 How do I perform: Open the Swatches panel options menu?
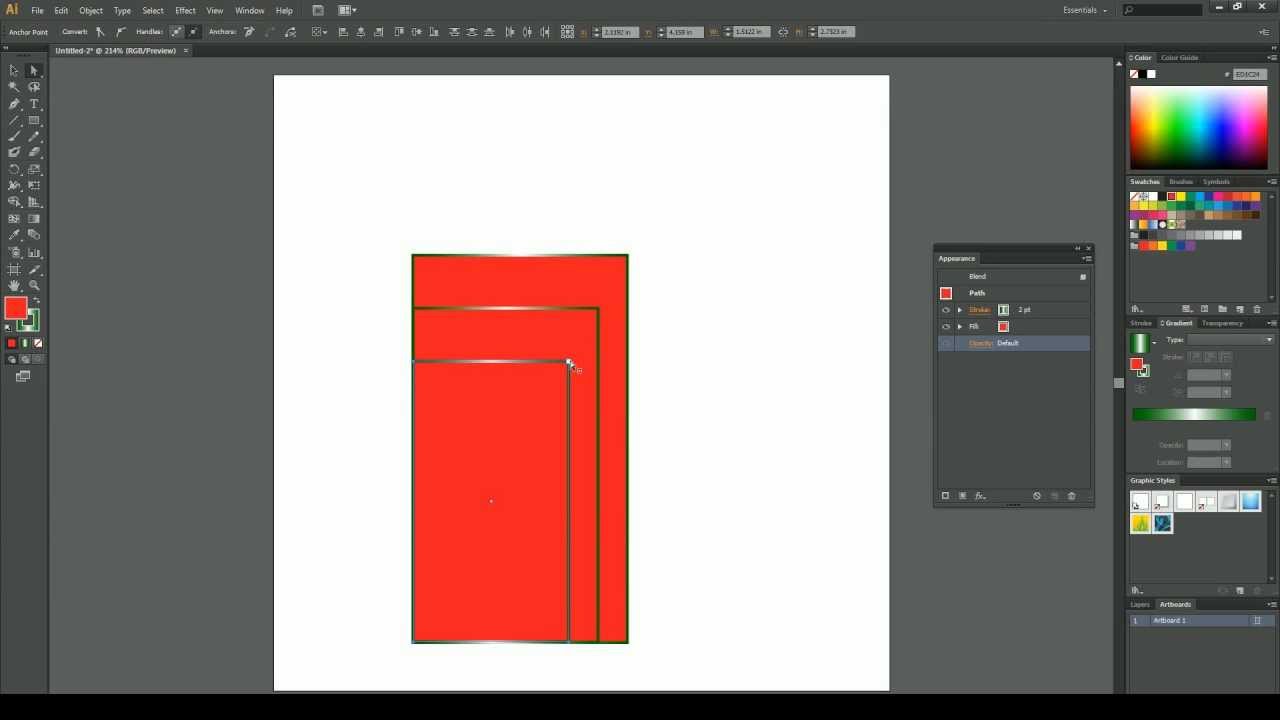[x=1272, y=182]
